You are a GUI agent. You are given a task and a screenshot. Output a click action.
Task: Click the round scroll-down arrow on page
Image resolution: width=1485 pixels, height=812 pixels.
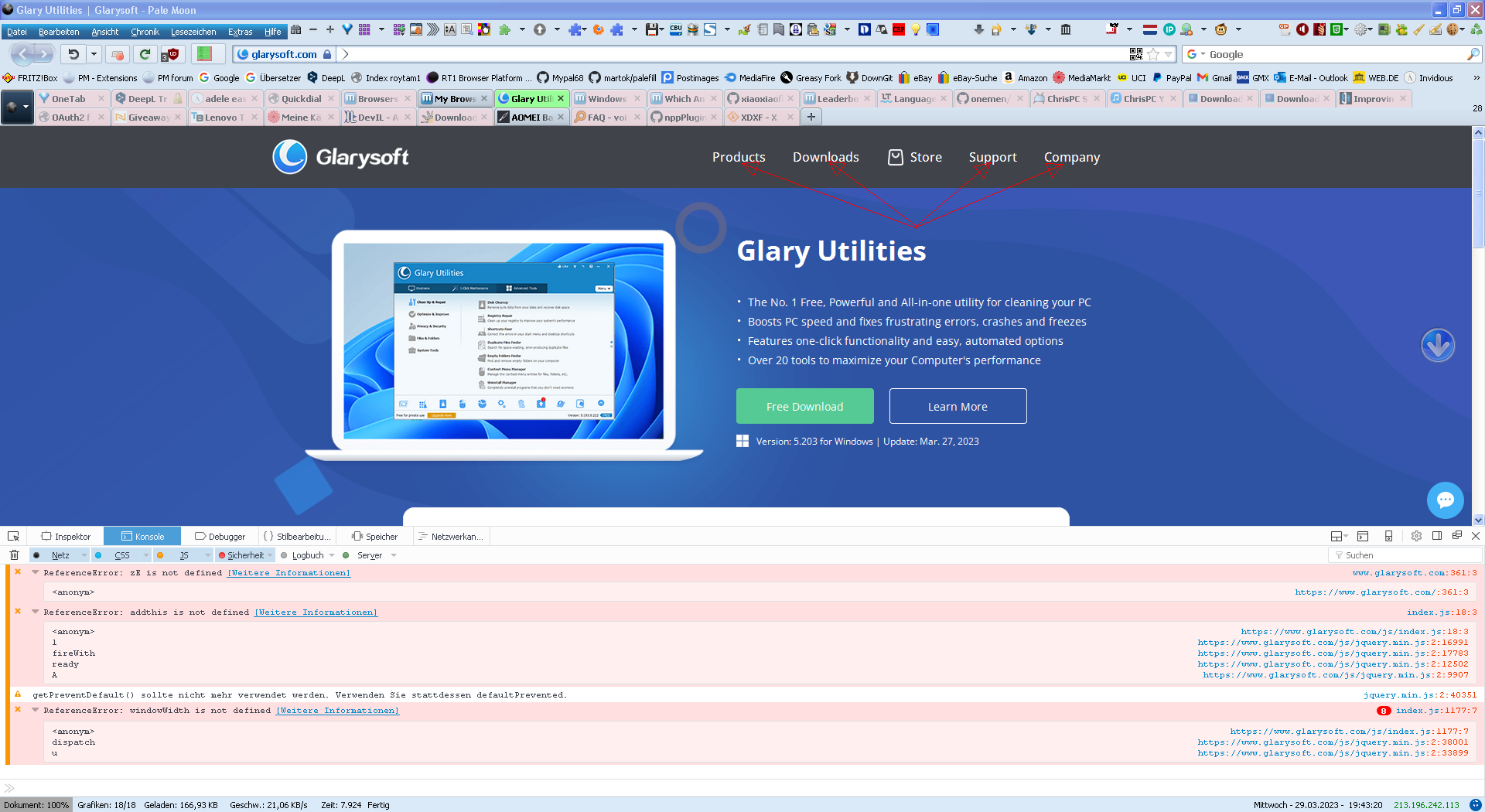coord(1438,345)
